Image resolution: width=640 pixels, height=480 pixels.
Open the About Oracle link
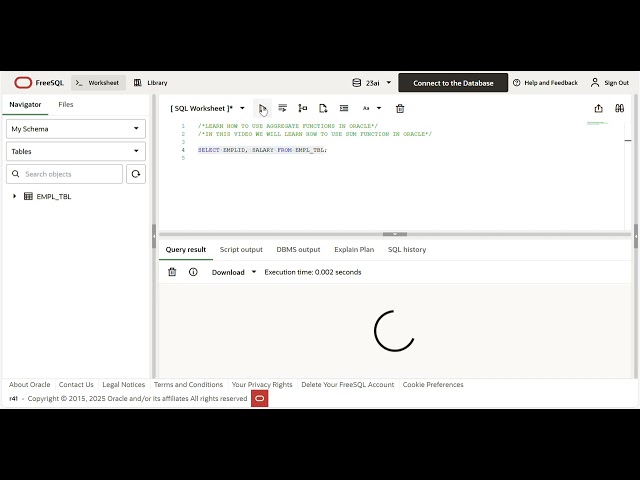pyautogui.click(x=29, y=384)
